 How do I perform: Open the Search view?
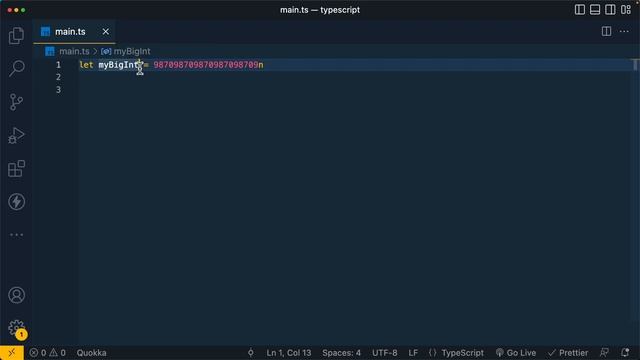pos(16,69)
